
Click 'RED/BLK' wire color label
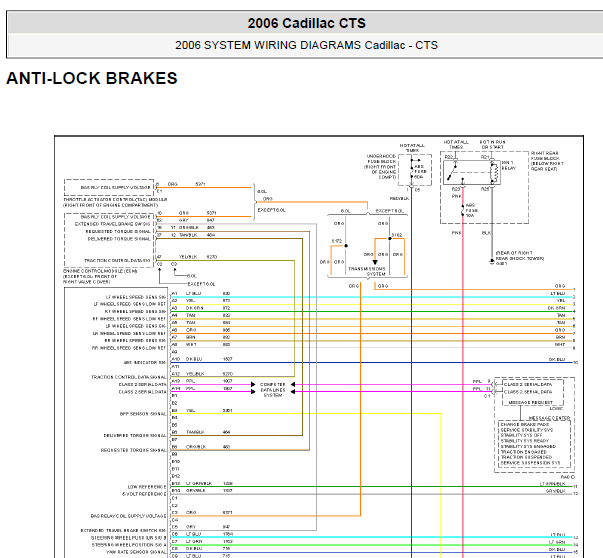coord(399,199)
